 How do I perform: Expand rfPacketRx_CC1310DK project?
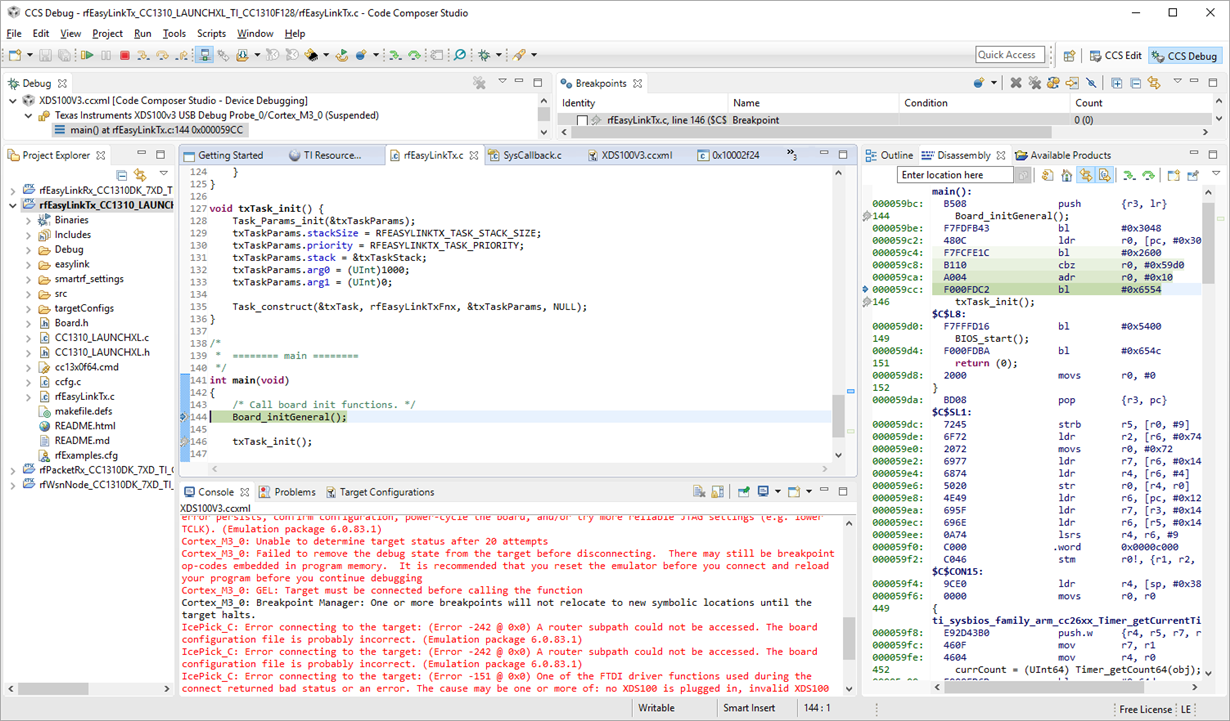click(x=14, y=470)
